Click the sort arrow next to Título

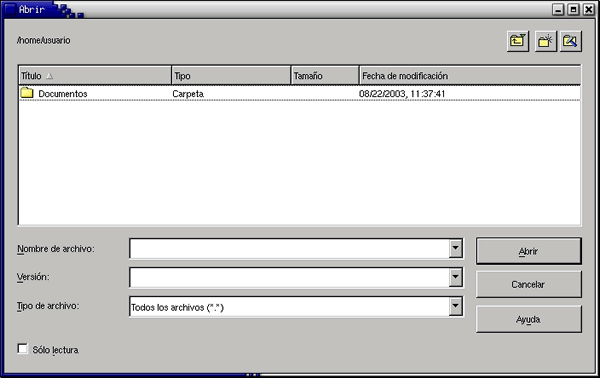click(50, 76)
